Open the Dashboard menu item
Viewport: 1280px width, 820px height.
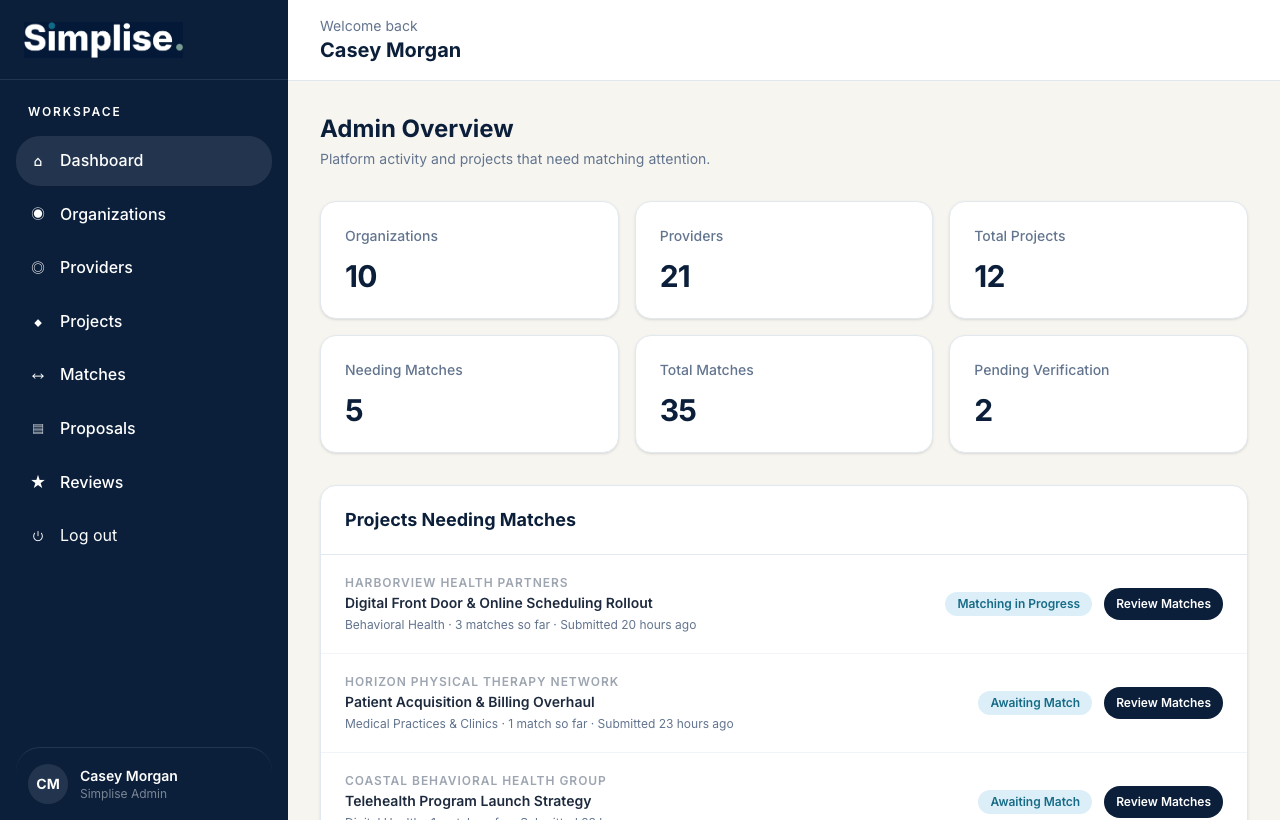point(144,161)
